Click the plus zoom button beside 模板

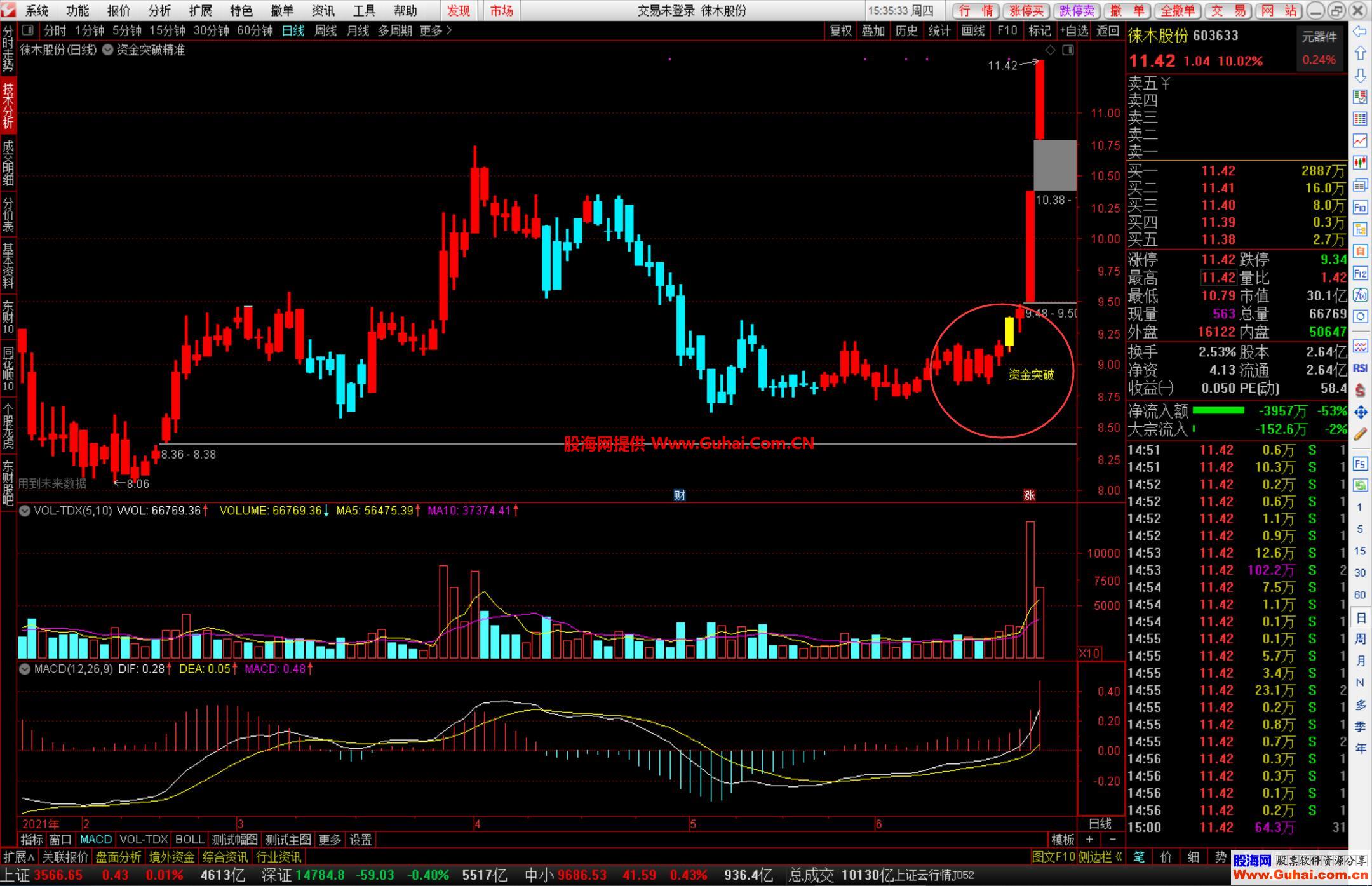click(1090, 840)
